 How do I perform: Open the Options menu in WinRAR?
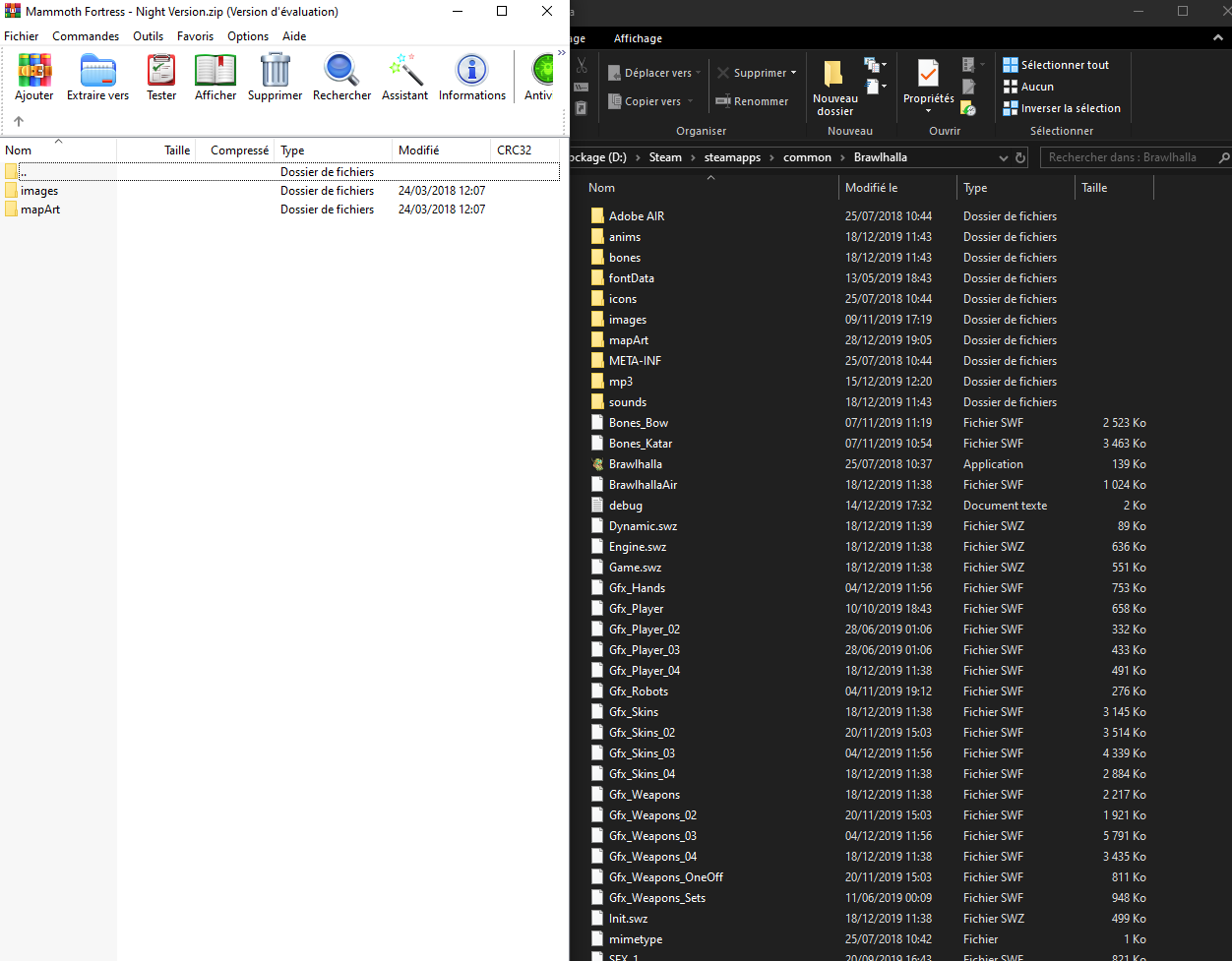coord(248,36)
